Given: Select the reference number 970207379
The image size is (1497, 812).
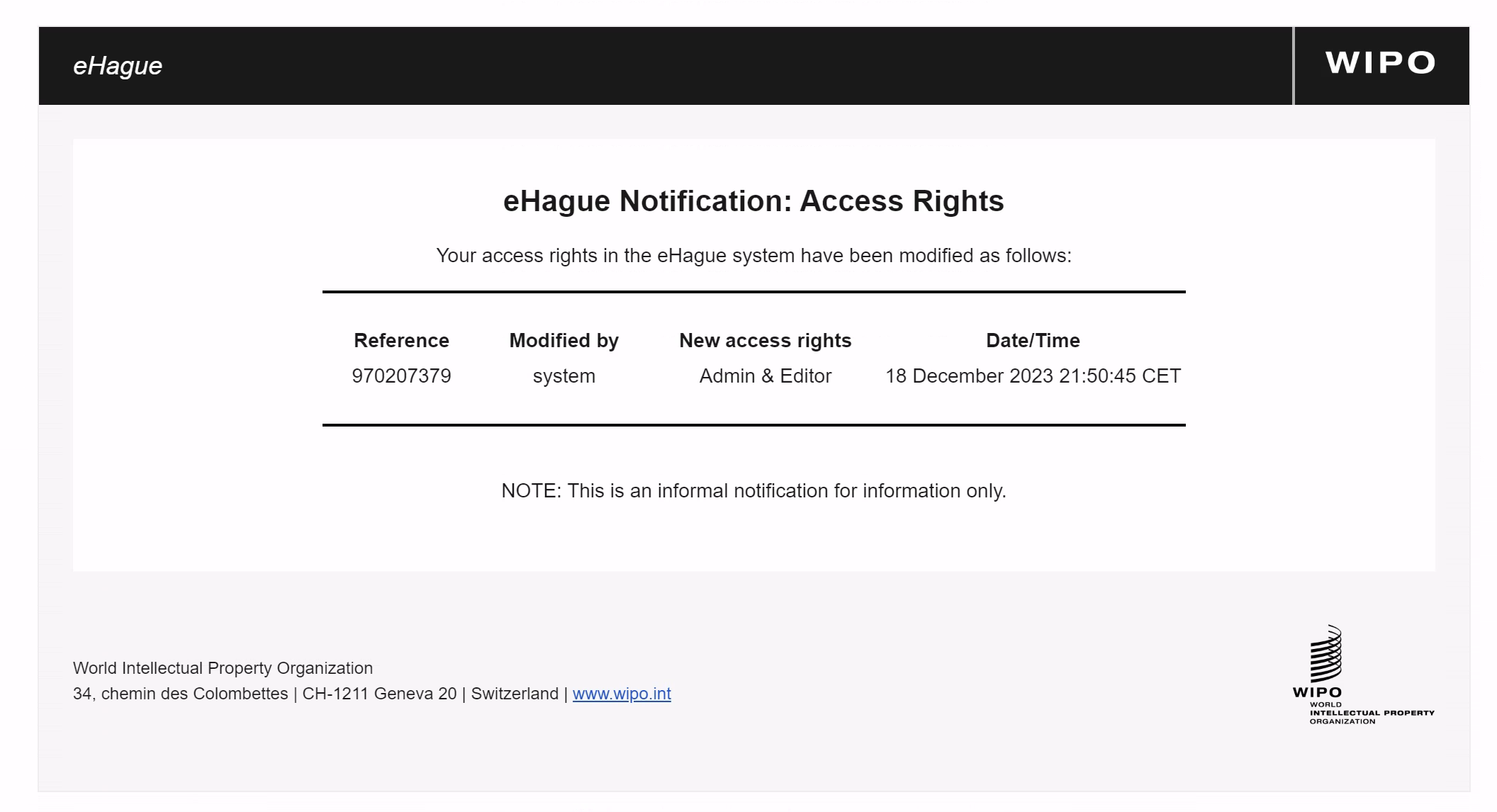Looking at the screenshot, I should click(401, 376).
